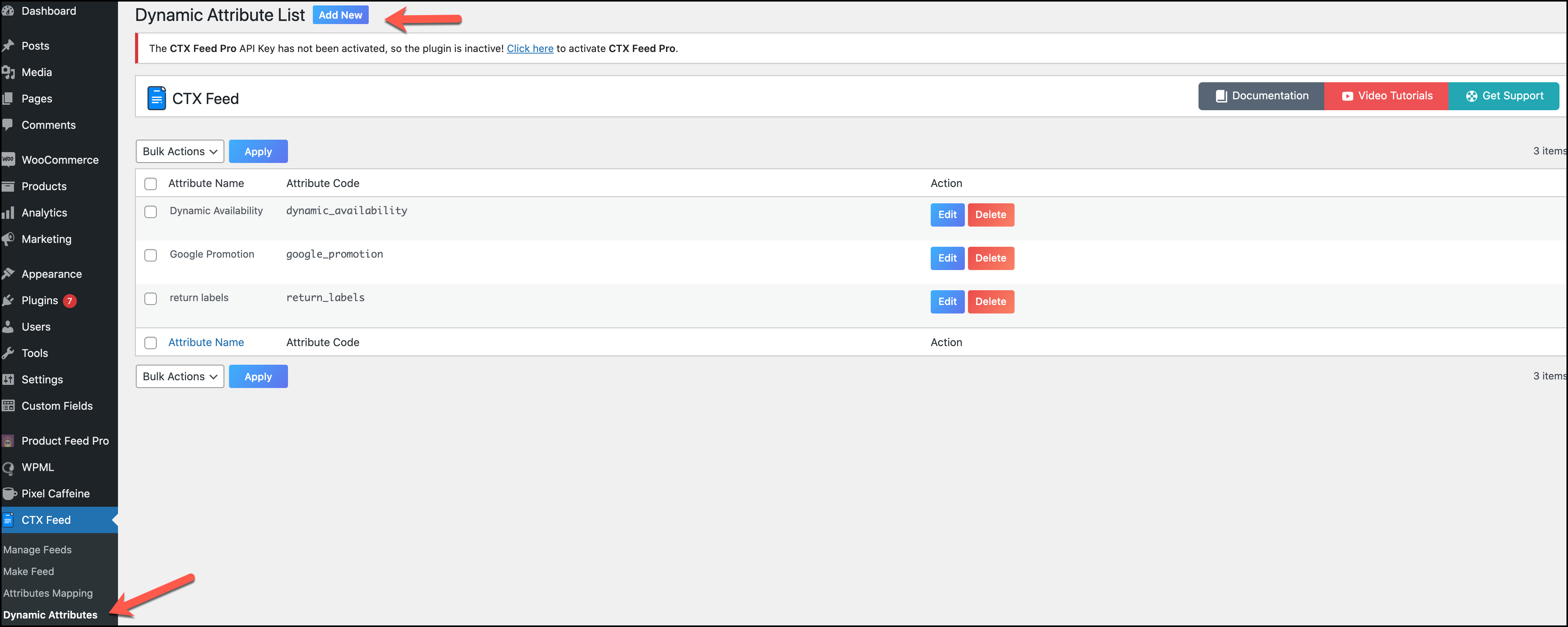The image size is (1568, 627).
Task: Click the Posts pushpin icon
Action: pyautogui.click(x=8, y=46)
